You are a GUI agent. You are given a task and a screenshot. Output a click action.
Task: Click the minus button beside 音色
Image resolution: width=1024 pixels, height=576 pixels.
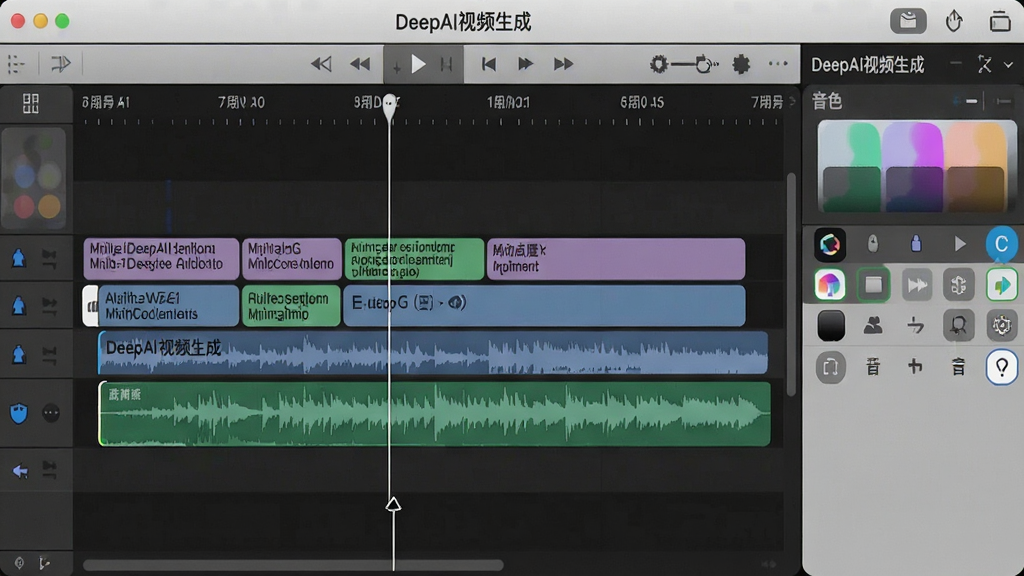coord(972,101)
